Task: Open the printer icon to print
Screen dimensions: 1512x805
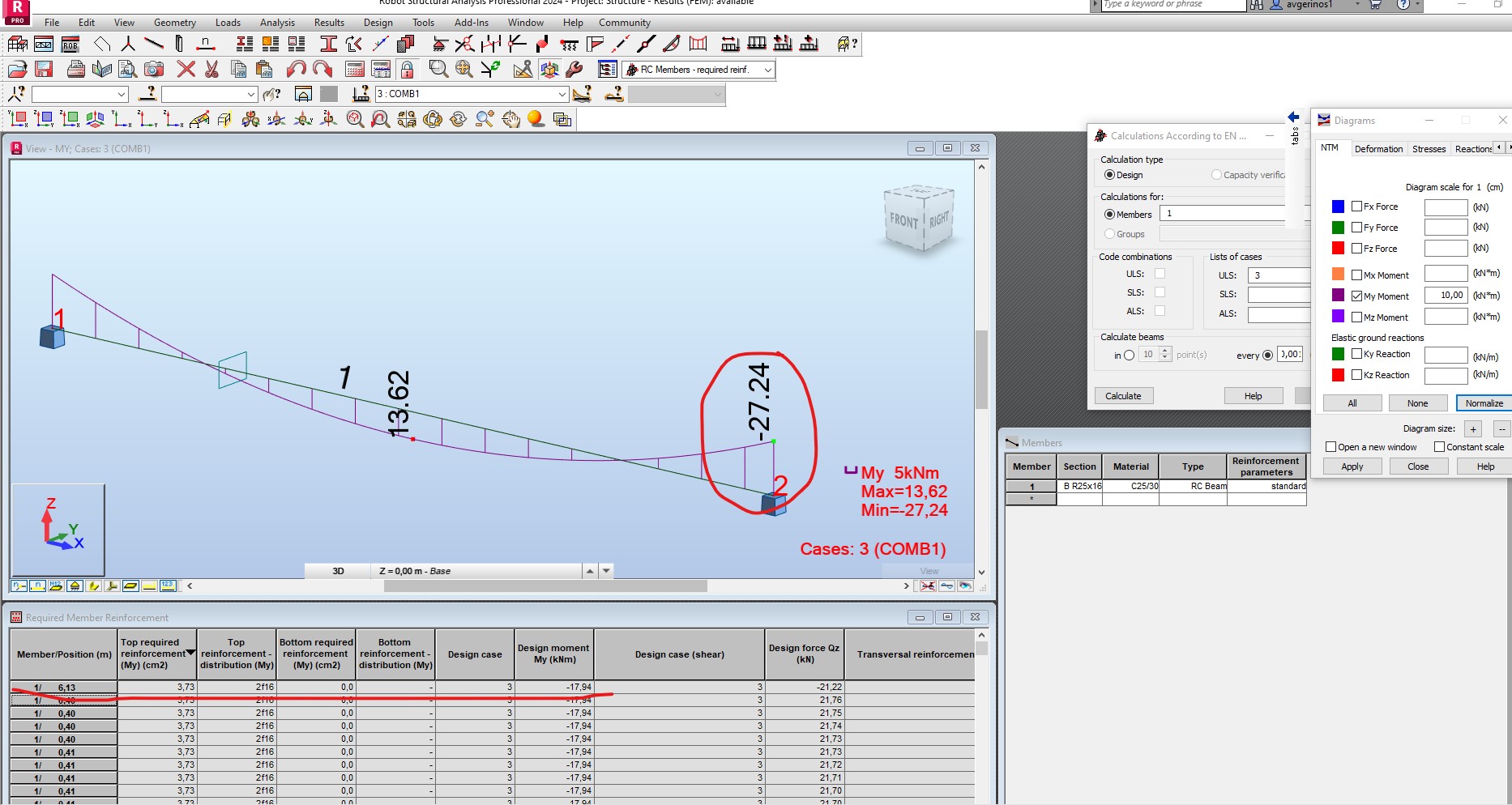Action: click(75, 69)
